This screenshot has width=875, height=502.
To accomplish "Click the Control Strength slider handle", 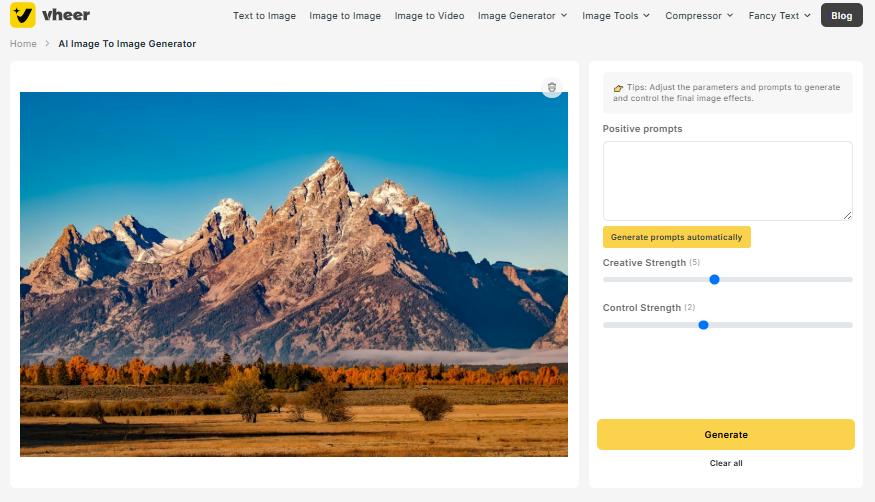I will 704,325.
